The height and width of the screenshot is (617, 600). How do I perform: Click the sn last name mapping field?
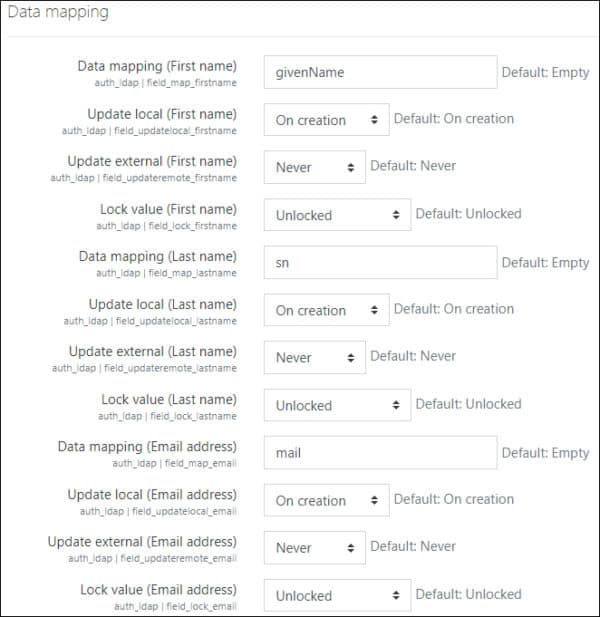click(x=380, y=262)
